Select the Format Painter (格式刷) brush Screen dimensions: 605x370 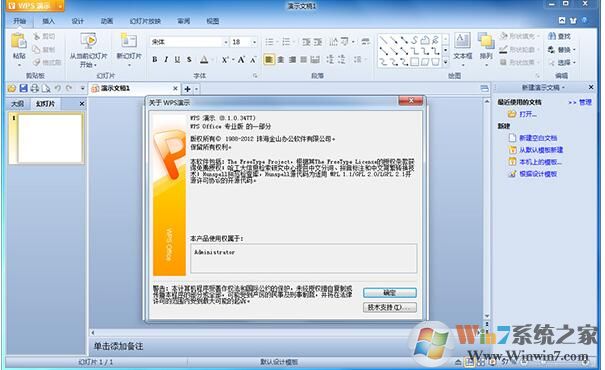pos(37,62)
